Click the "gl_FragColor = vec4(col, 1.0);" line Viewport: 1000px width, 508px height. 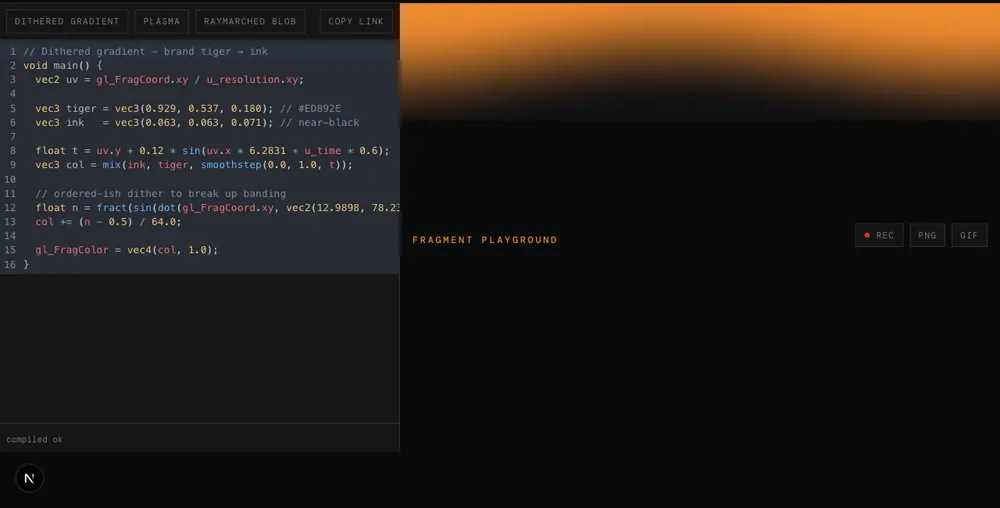point(127,250)
